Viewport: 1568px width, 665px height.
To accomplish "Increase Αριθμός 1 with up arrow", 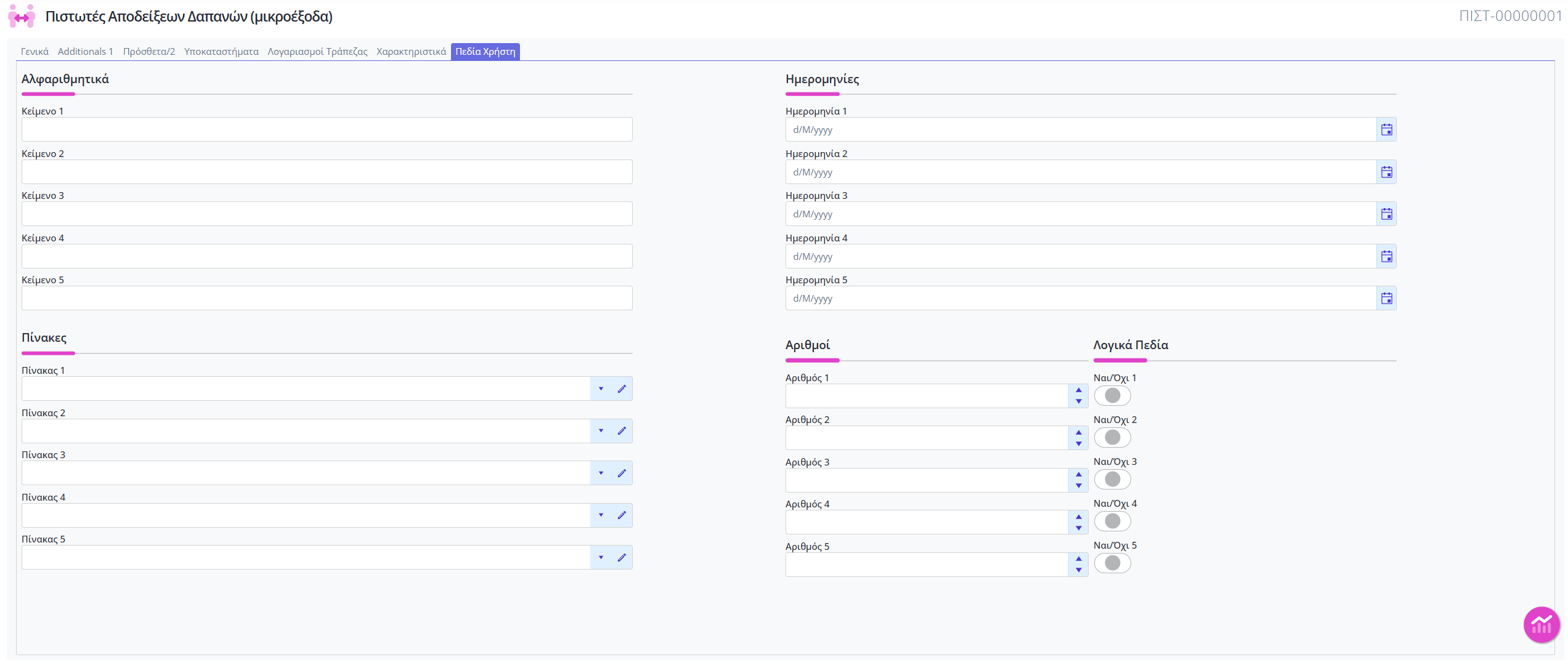I will click(1078, 390).
